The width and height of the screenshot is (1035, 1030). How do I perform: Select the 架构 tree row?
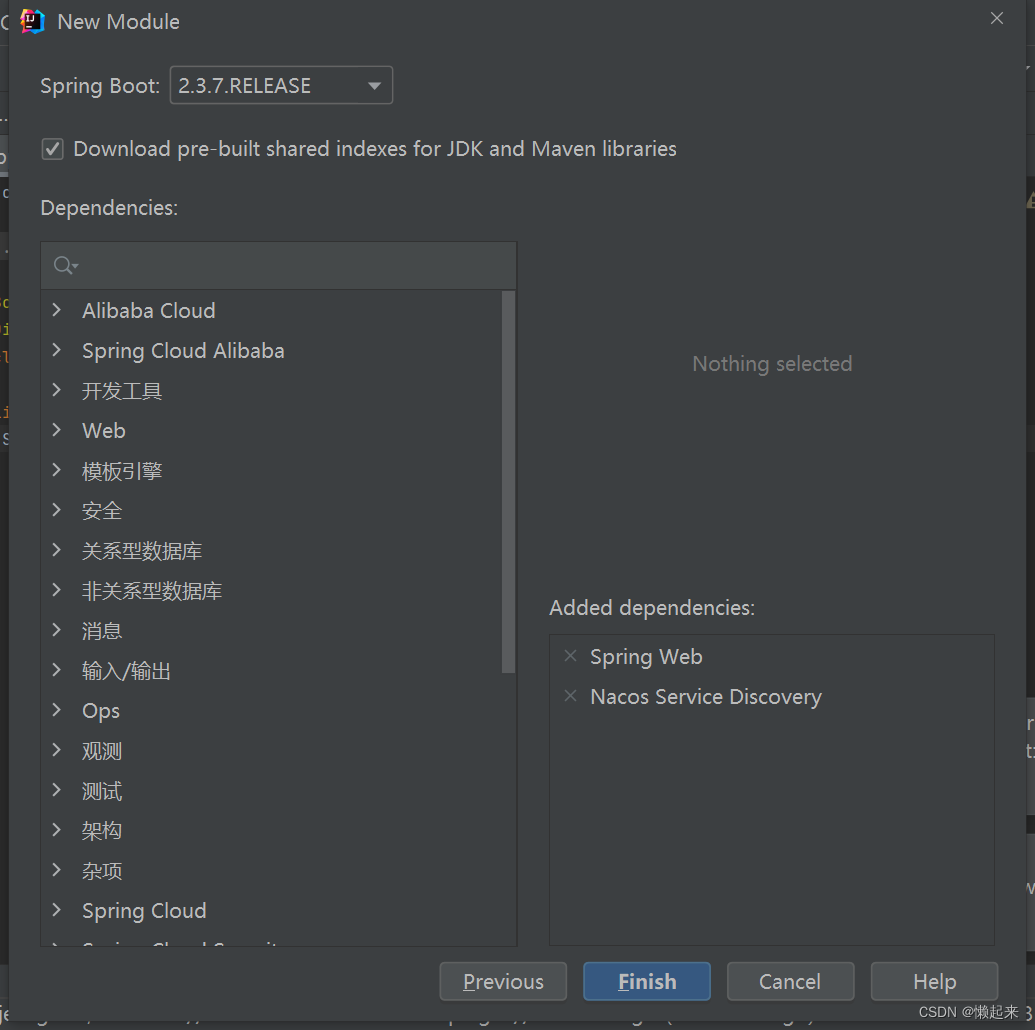(x=271, y=831)
